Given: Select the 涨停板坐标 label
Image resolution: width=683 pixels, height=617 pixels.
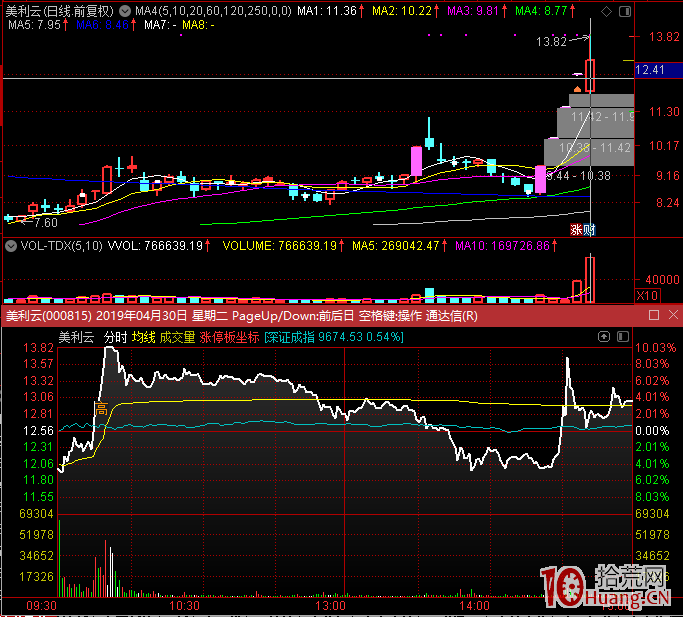Looking at the screenshot, I should tap(229, 337).
